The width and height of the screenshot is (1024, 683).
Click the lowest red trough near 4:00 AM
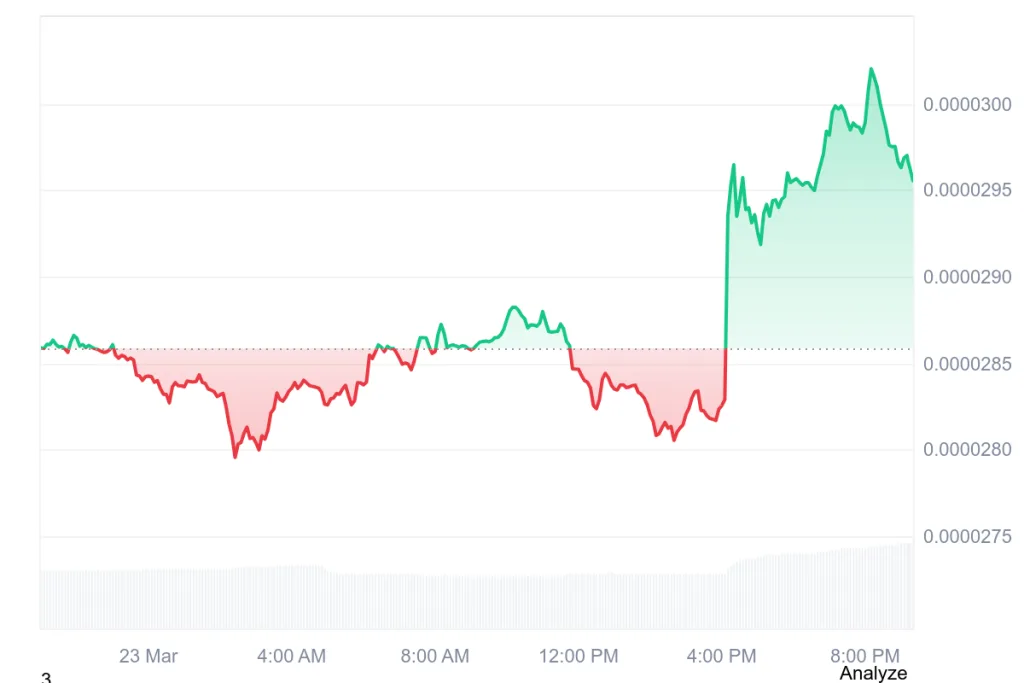pyautogui.click(x=235, y=456)
